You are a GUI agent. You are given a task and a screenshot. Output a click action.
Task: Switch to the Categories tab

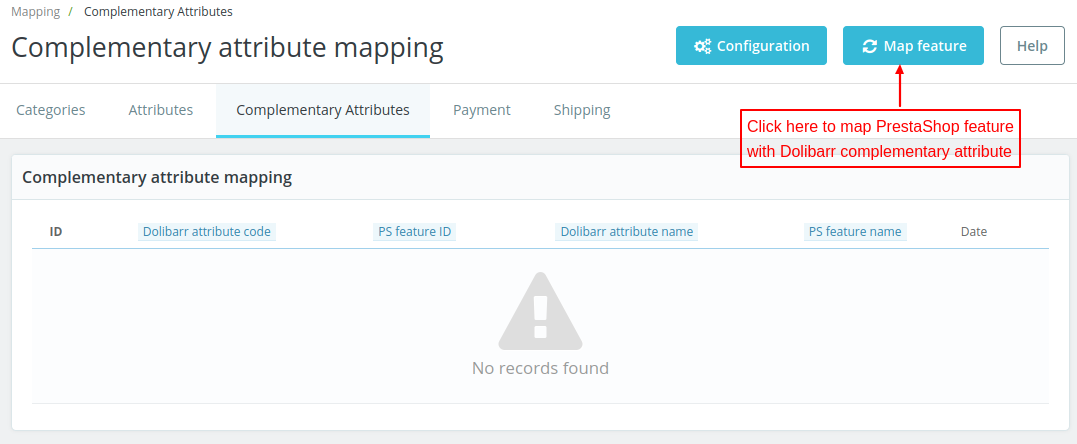point(51,110)
